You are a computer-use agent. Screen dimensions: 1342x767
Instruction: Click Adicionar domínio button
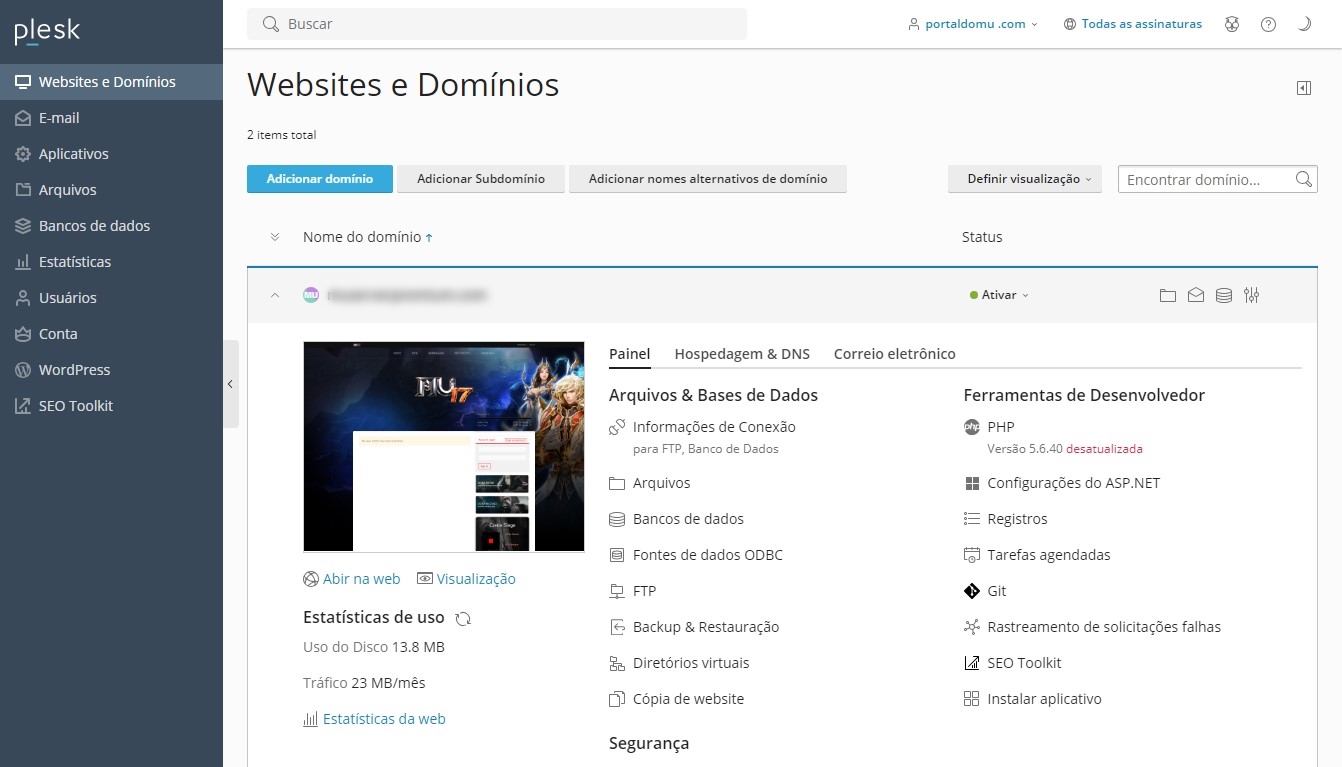pyautogui.click(x=320, y=179)
